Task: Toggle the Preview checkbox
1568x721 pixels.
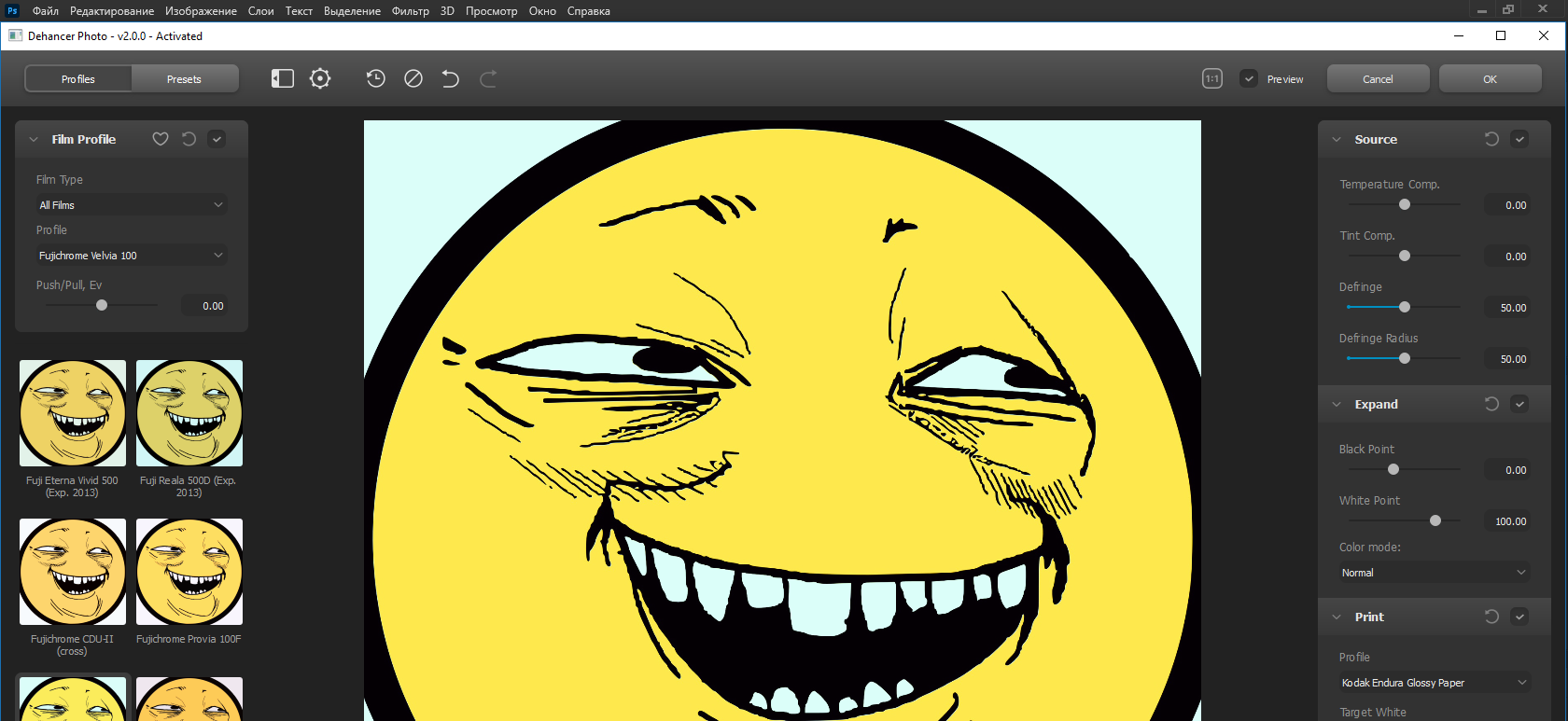Action: coord(1249,78)
